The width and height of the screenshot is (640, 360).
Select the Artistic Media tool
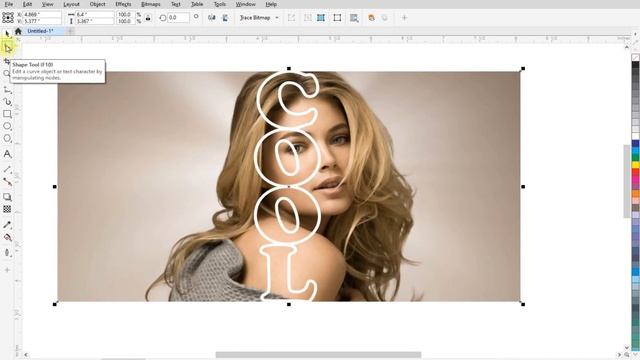pos(7,102)
